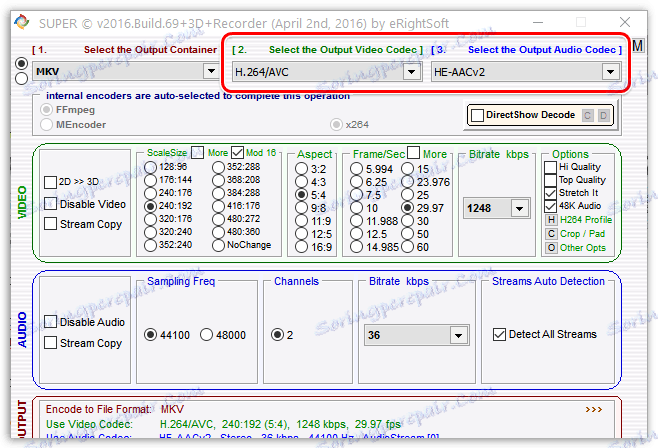Toggle the ScaleSize More checkbox
The image size is (658, 448).
coord(197,152)
